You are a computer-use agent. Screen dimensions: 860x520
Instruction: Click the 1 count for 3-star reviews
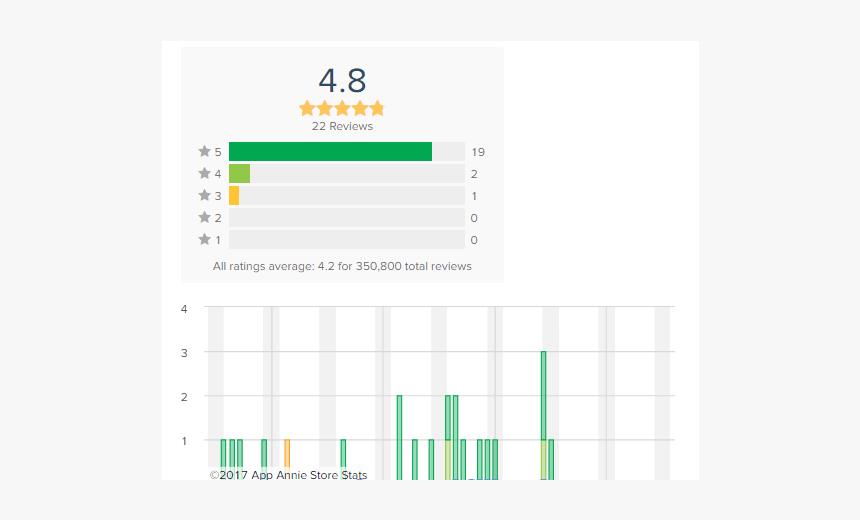(x=475, y=196)
